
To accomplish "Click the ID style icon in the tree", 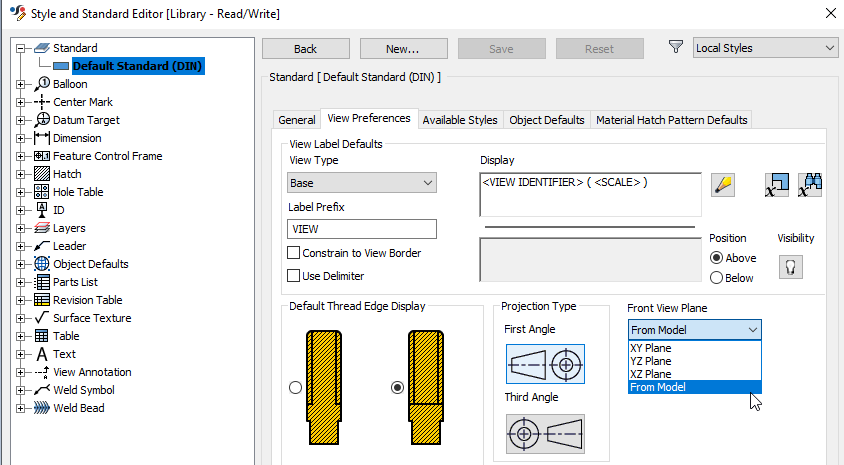I will pos(42,210).
